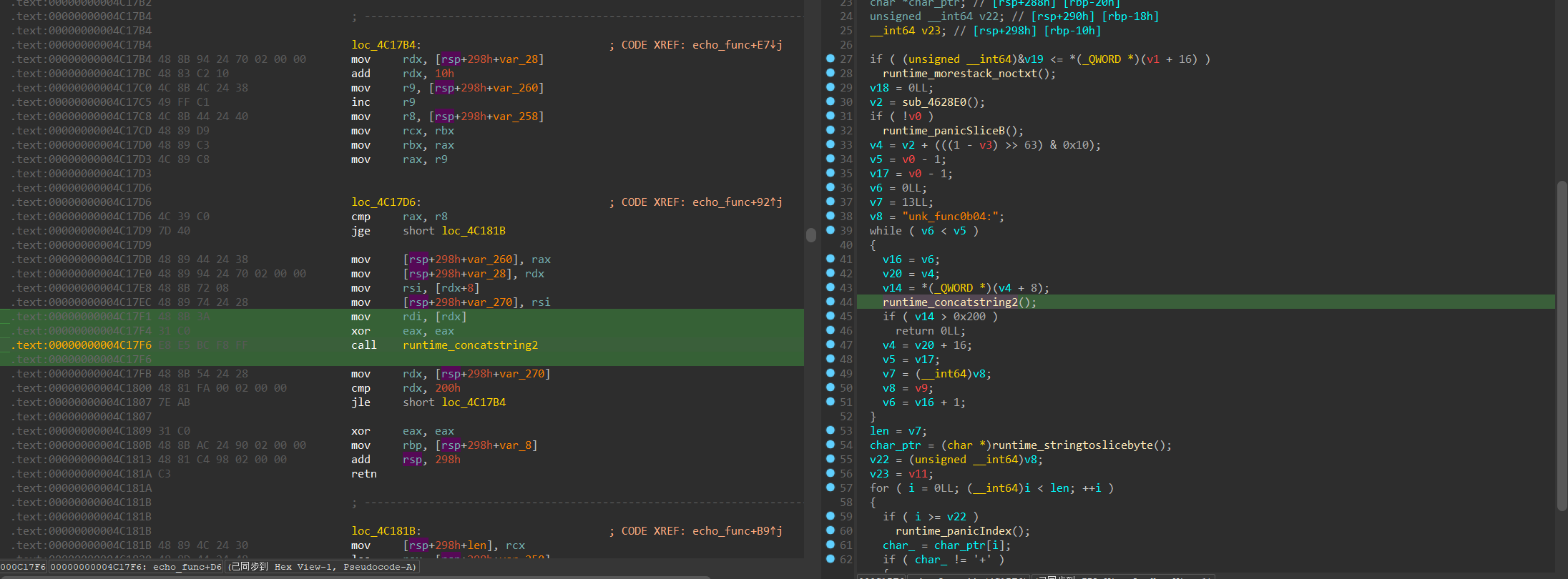Toggle breakpoint dot on pseudocode line 32
This screenshot has height=579, width=1568.
tap(830, 130)
